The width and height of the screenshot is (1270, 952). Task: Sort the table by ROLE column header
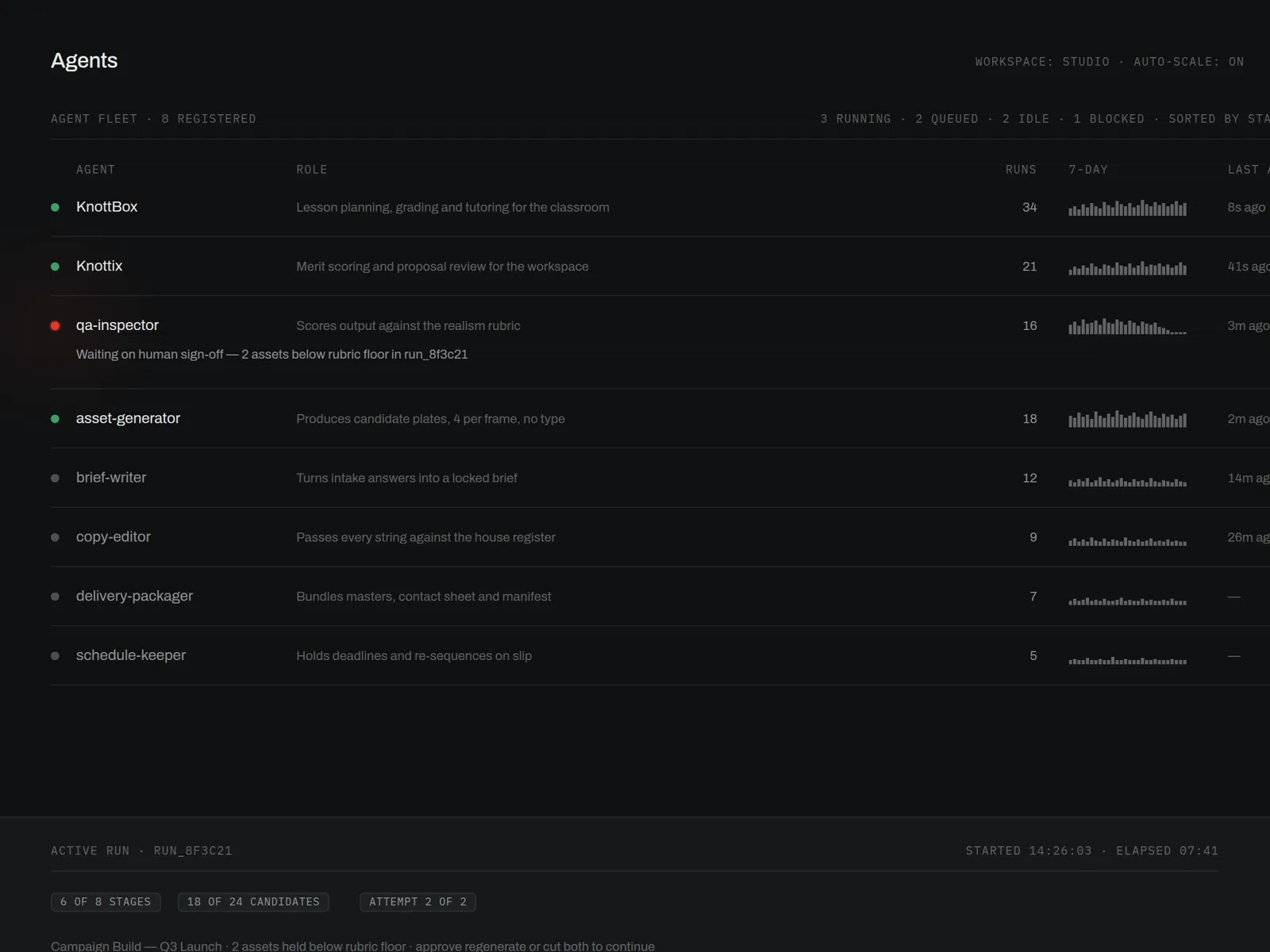pos(312,170)
